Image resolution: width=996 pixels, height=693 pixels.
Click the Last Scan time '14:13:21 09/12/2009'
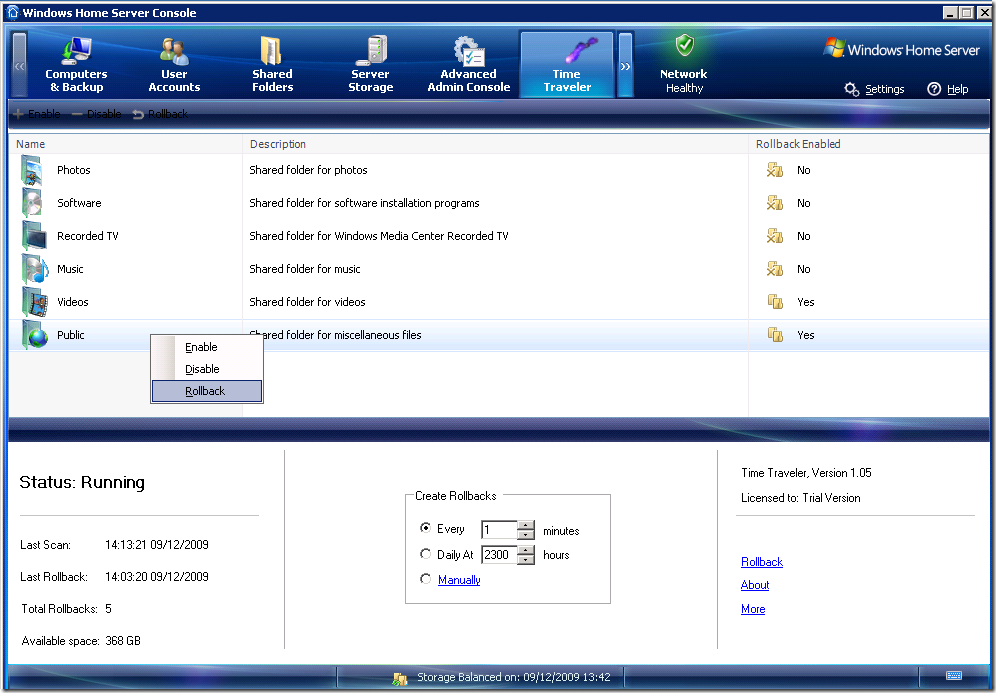click(x=157, y=545)
